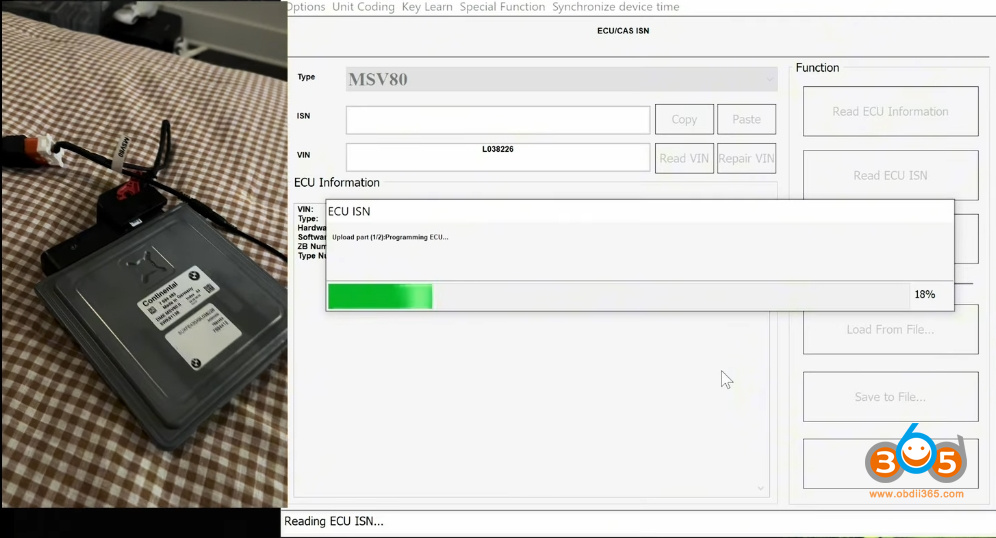The height and width of the screenshot is (538, 996).
Task: Click ECU Information panel scroll-down arrow
Action: pyautogui.click(x=761, y=489)
